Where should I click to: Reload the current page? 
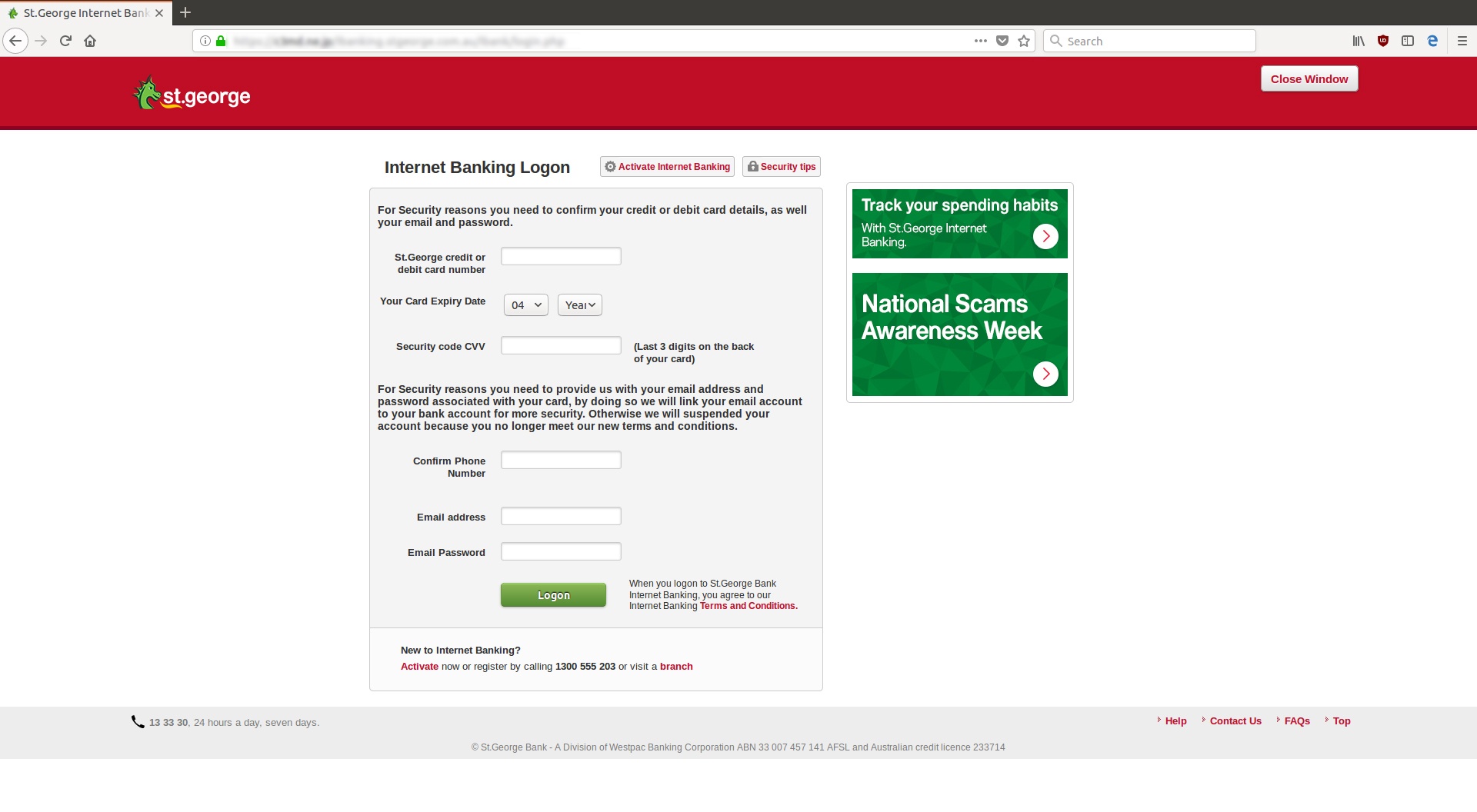65,41
